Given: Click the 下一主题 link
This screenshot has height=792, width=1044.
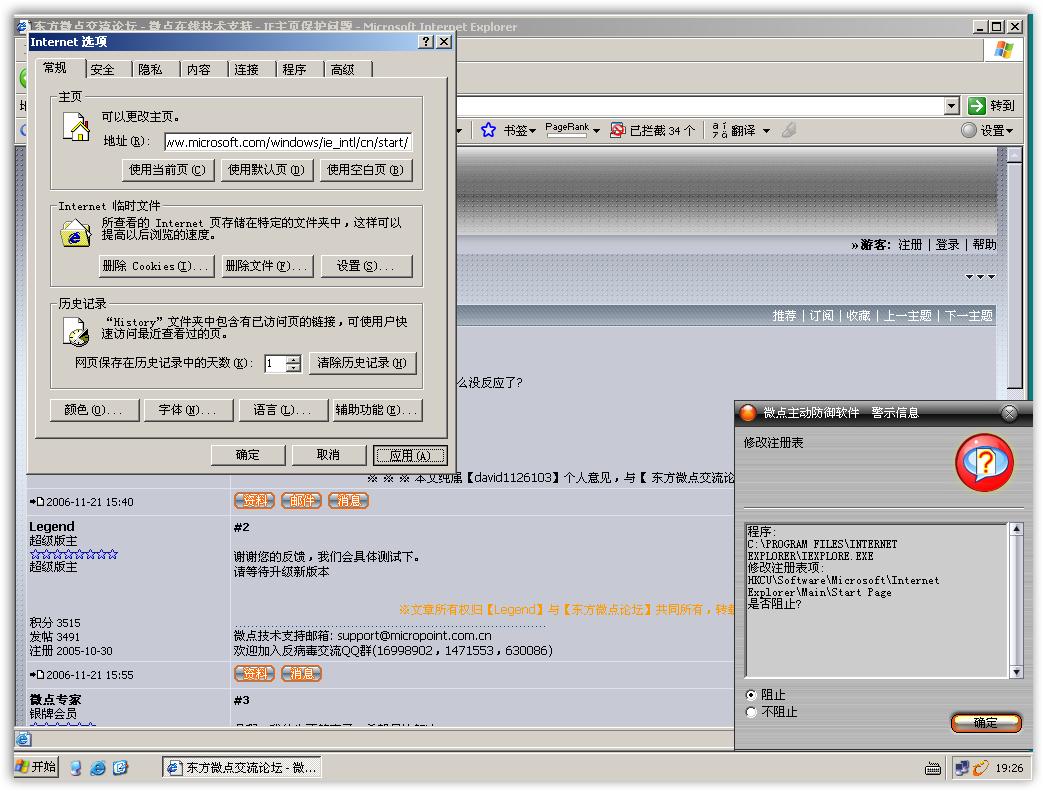Looking at the screenshot, I should (x=969, y=315).
